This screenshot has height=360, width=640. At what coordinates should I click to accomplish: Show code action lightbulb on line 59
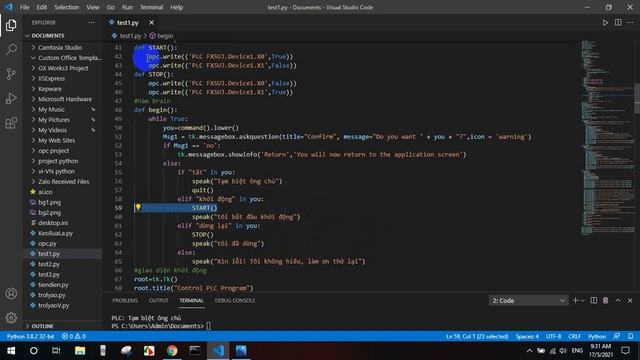[x=138, y=207]
